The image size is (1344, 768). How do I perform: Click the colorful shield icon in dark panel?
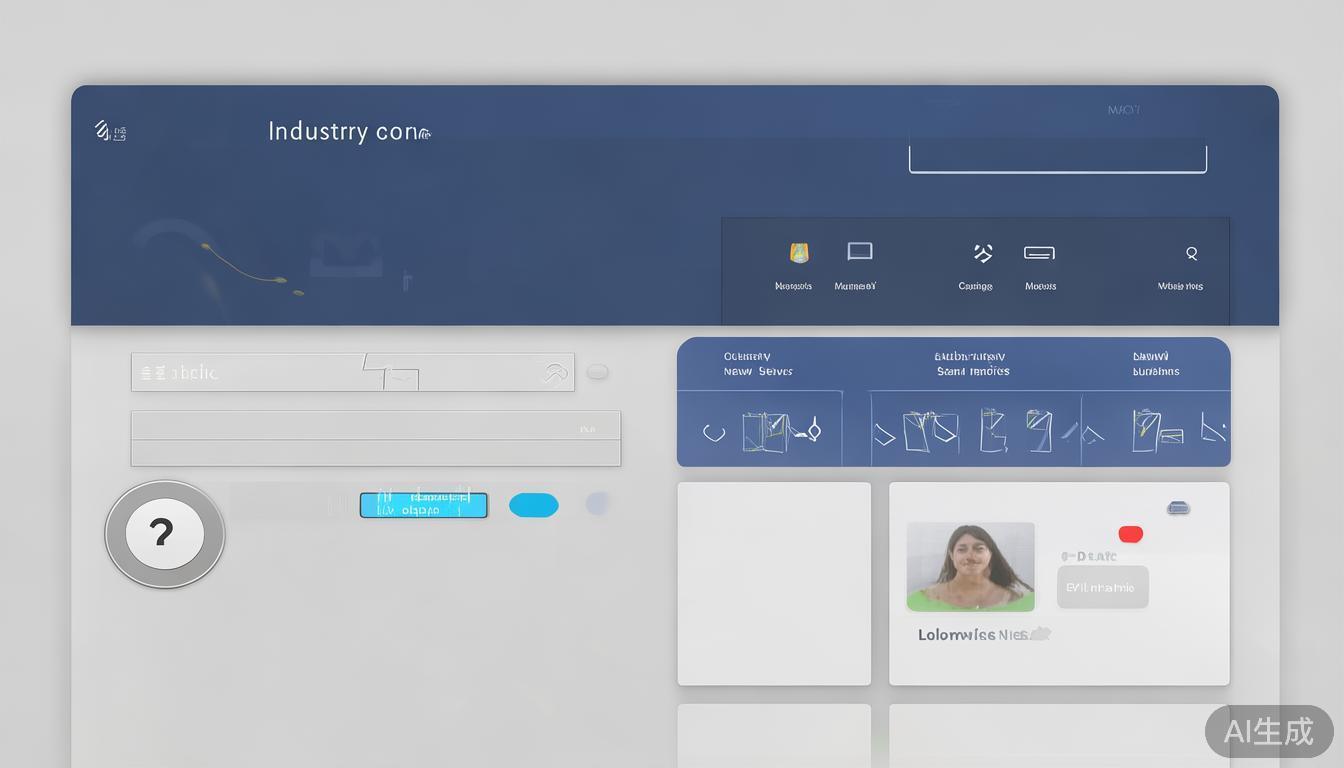click(799, 253)
